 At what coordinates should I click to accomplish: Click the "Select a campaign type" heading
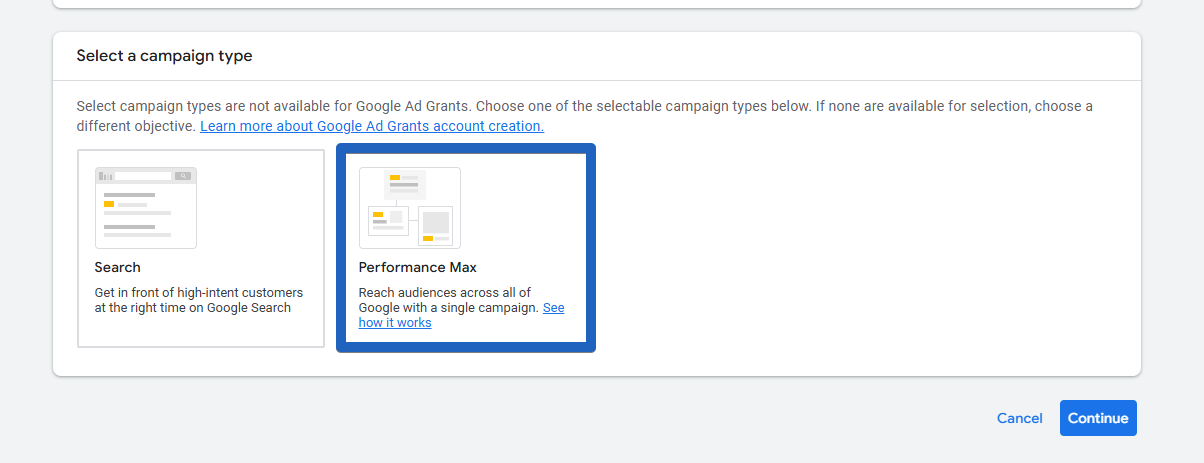pos(164,56)
